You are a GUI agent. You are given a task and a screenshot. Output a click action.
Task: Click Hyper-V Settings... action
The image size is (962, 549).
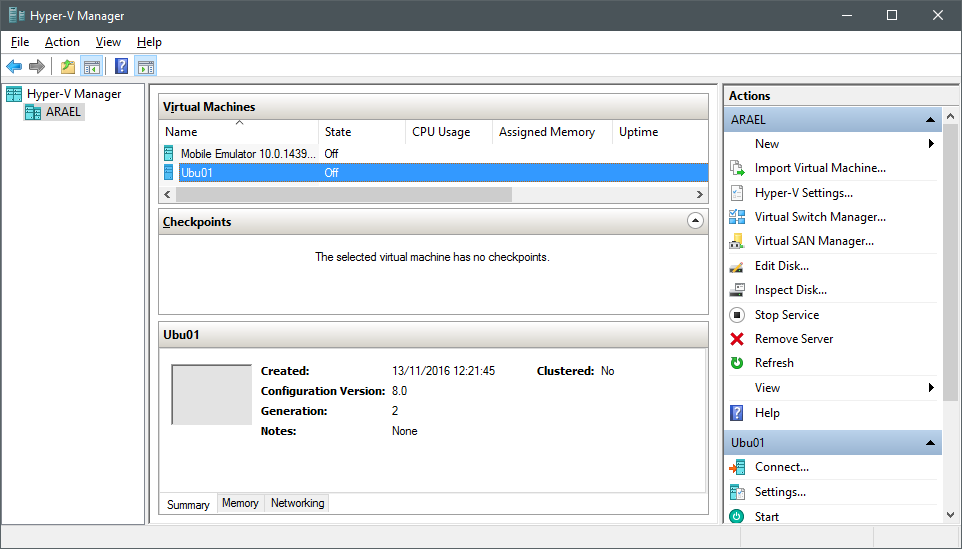(804, 193)
